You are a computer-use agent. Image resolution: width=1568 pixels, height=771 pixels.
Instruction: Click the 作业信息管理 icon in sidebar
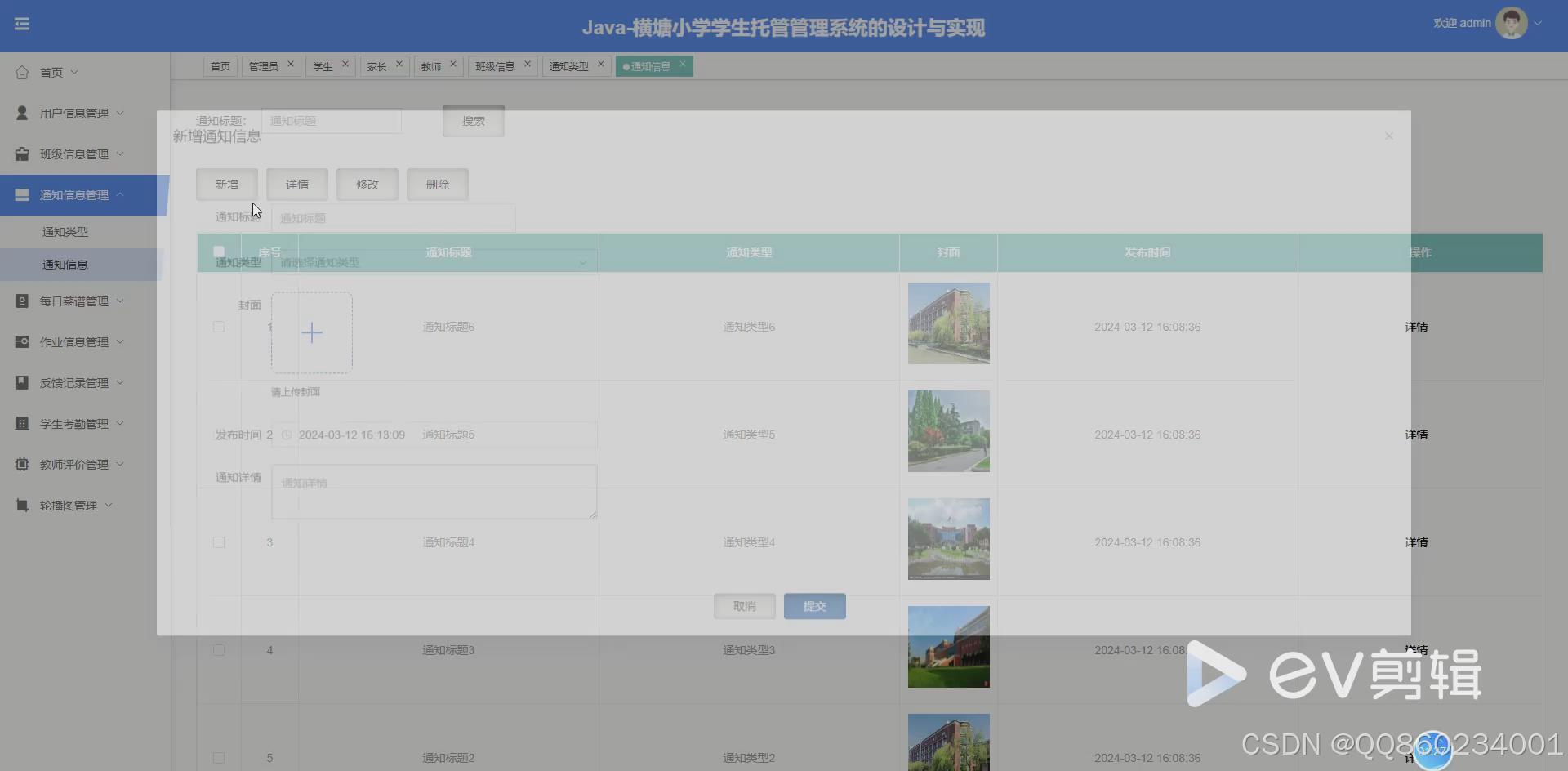pyautogui.click(x=22, y=342)
